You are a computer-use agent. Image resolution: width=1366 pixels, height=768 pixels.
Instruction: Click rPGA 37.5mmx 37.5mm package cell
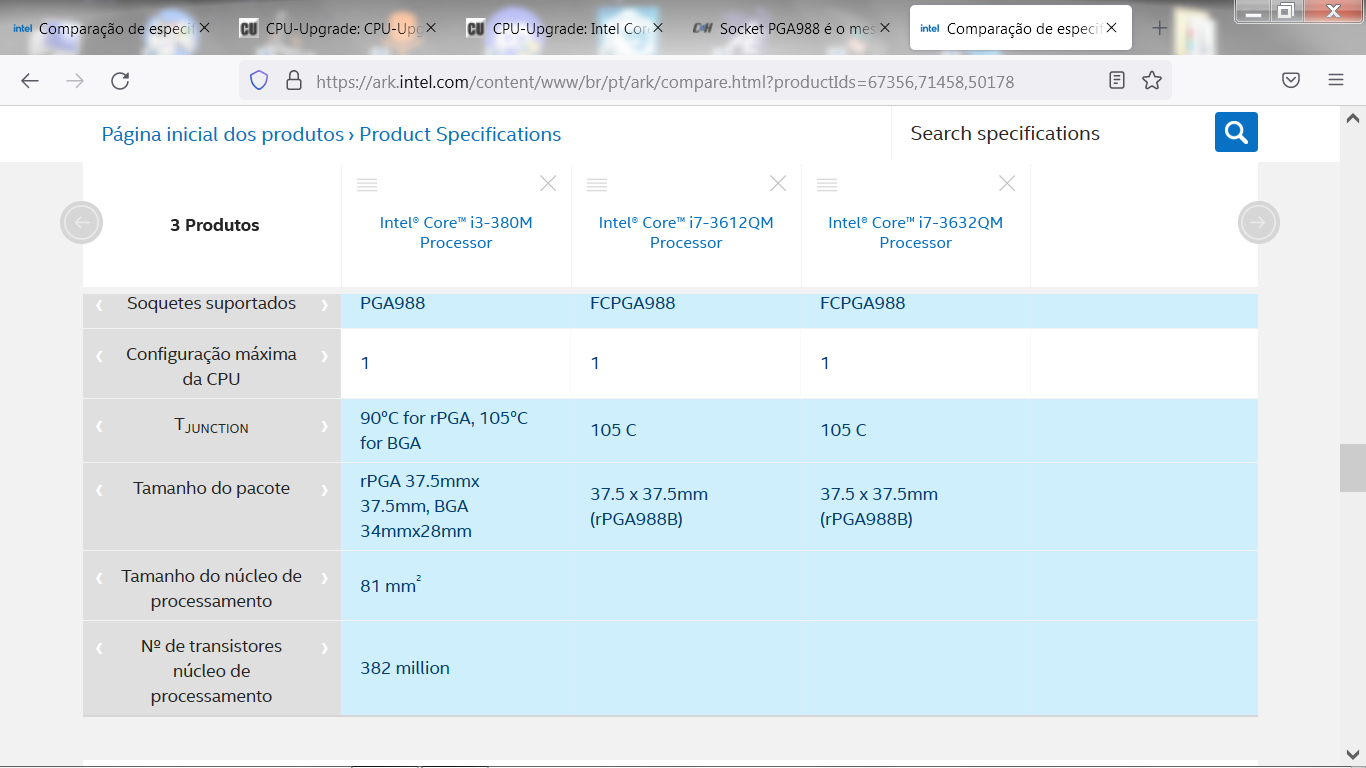(x=420, y=506)
